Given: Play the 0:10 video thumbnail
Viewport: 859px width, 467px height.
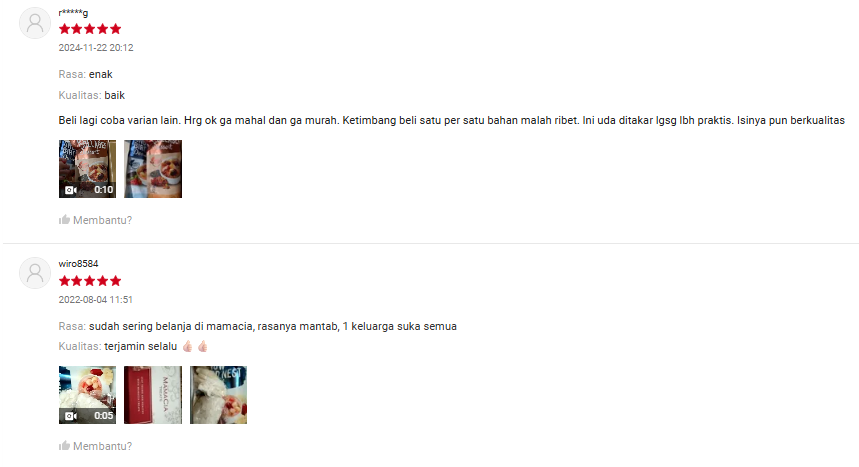Looking at the screenshot, I should coord(88,169).
